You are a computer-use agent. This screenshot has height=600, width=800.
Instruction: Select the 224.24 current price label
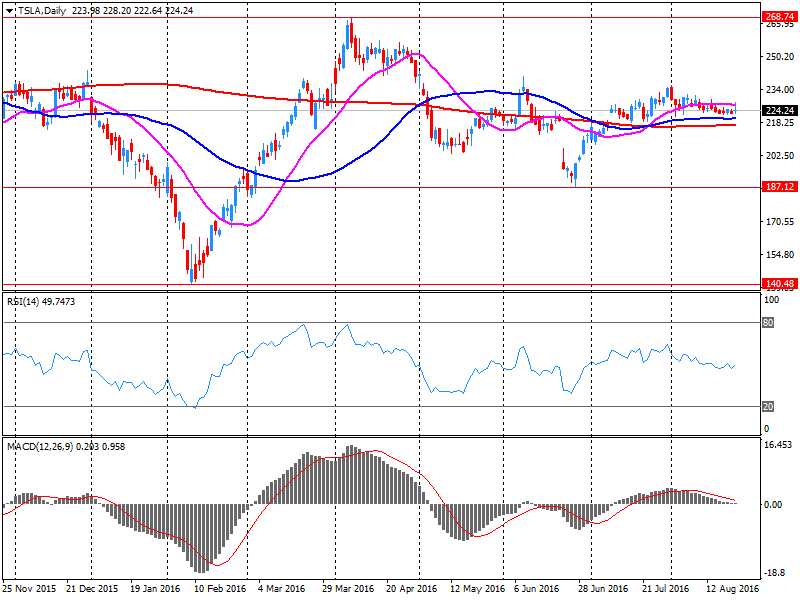pyautogui.click(x=779, y=111)
